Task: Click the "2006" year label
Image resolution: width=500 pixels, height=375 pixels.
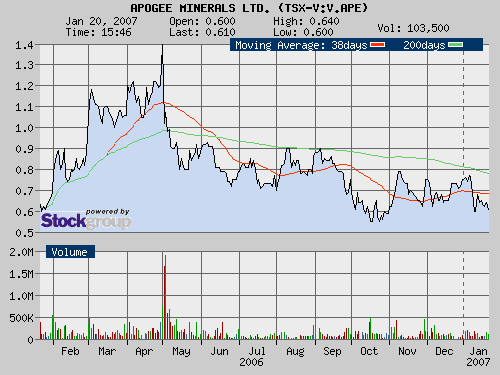Action: pyautogui.click(x=251, y=362)
